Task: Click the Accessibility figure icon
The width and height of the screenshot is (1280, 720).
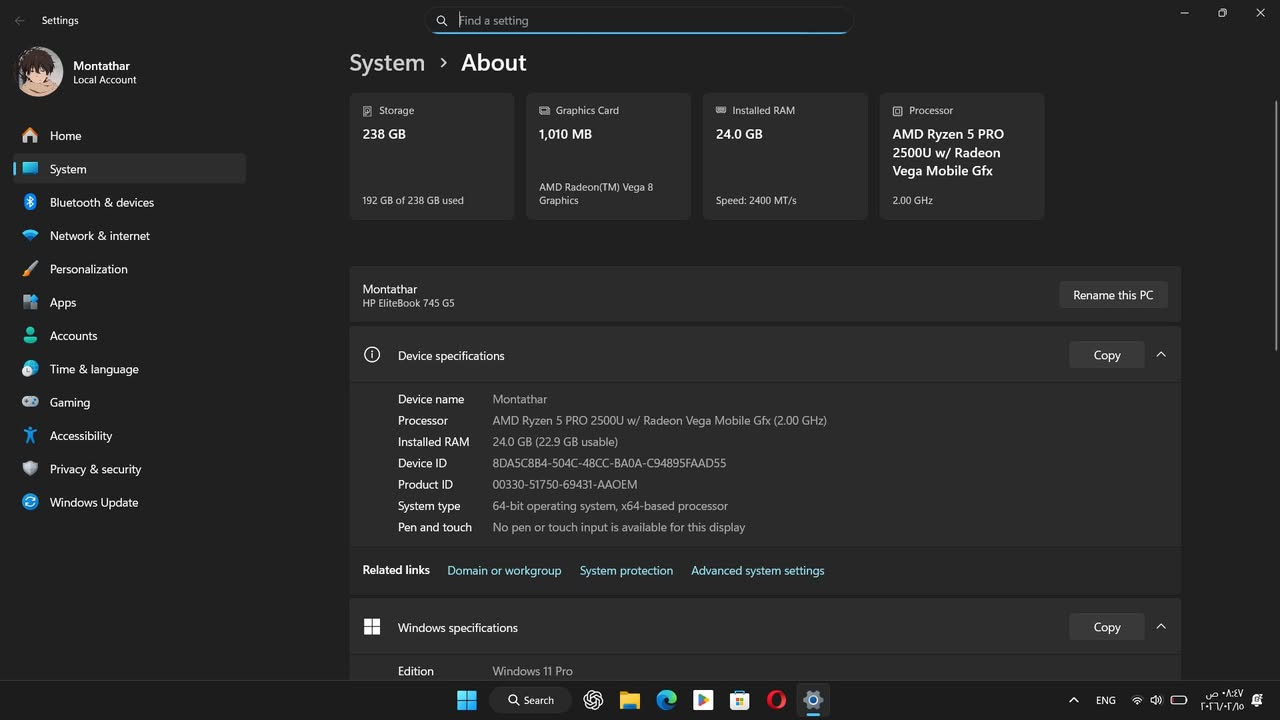Action: click(30, 436)
